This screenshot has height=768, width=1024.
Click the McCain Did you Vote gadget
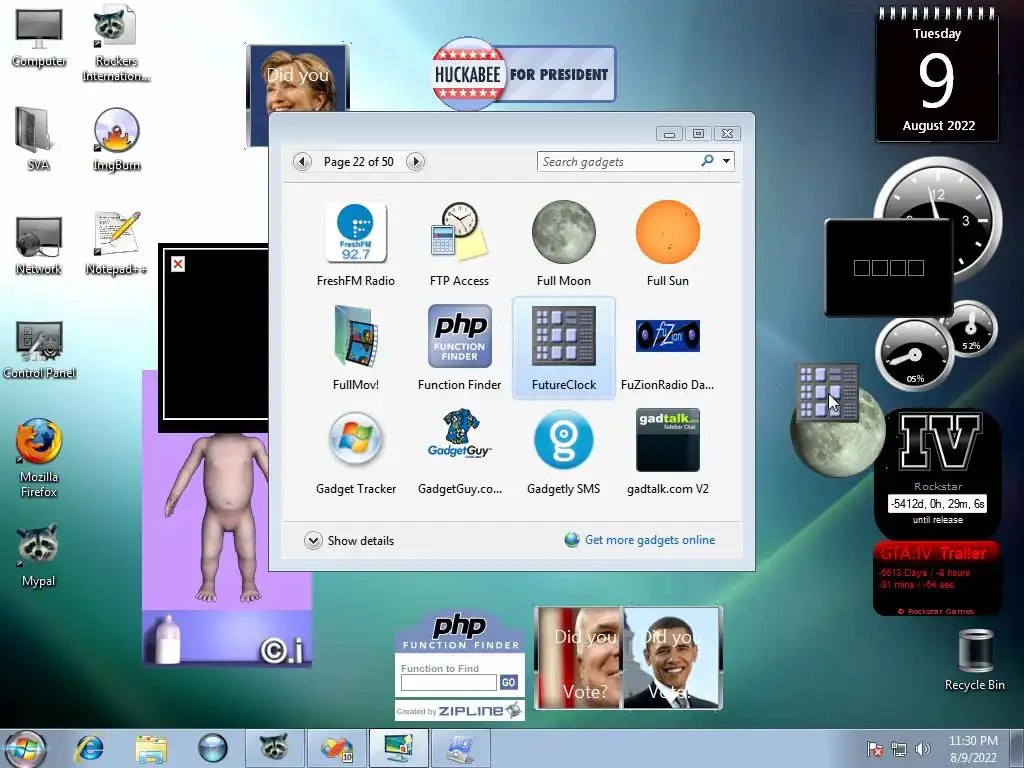(x=579, y=658)
